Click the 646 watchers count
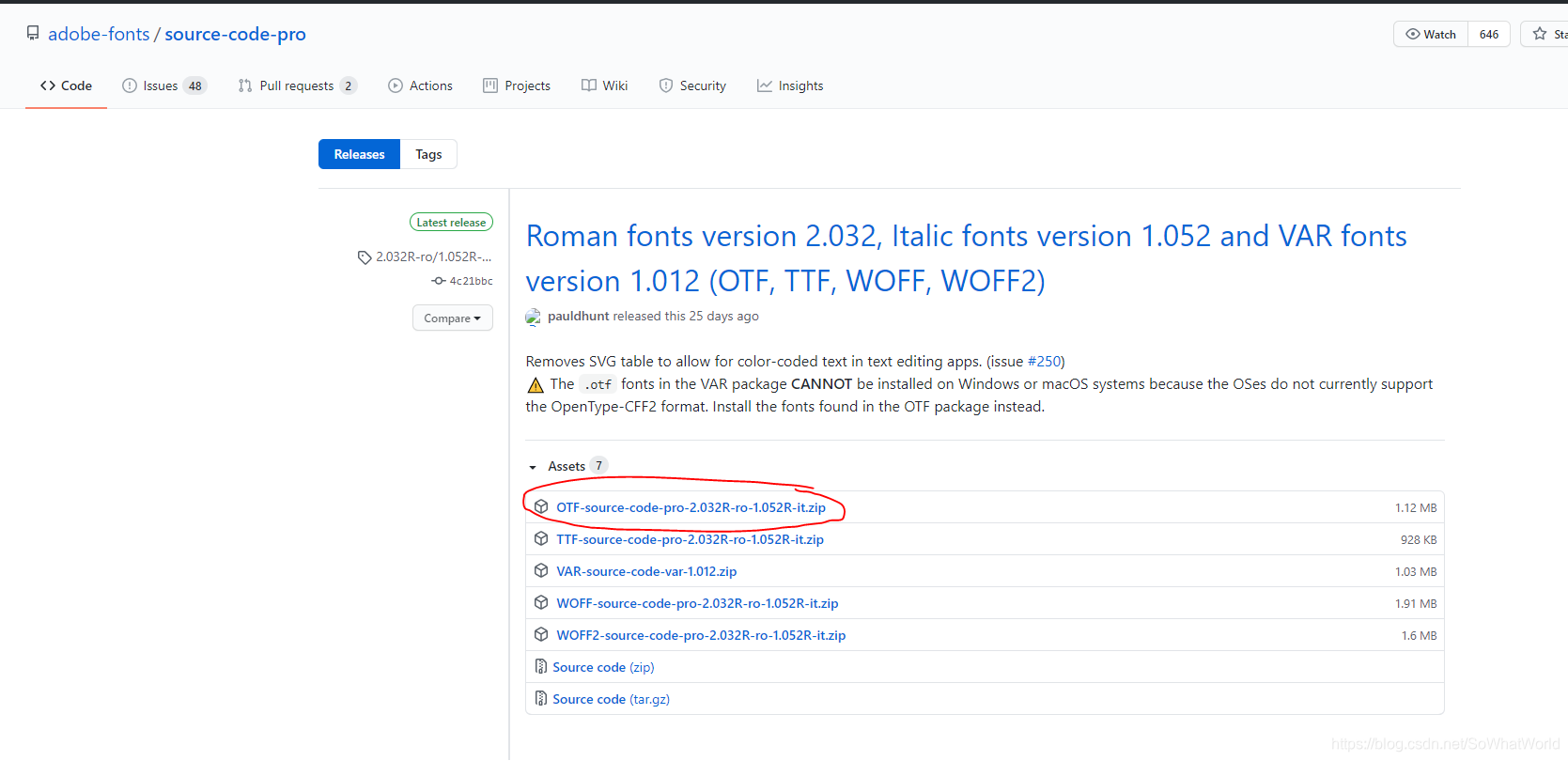1568x761 pixels. [x=1489, y=34]
